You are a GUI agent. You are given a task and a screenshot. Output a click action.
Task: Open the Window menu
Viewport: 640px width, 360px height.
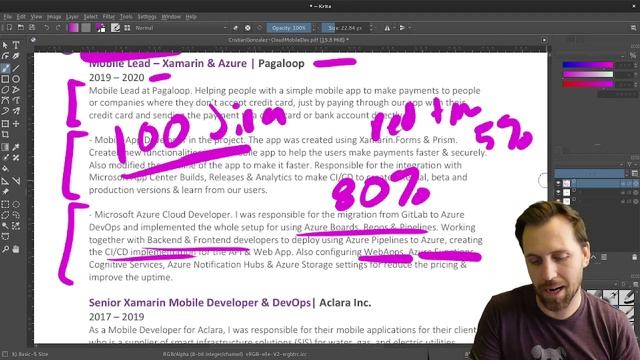pyautogui.click(x=171, y=17)
